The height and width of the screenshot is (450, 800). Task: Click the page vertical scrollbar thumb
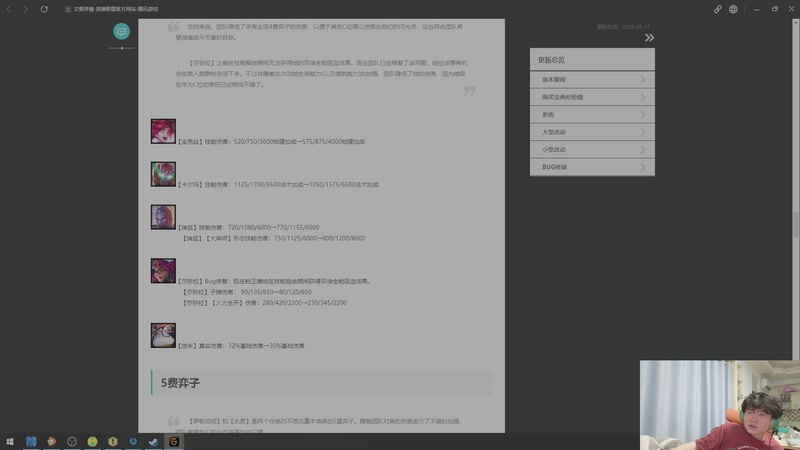click(x=795, y=224)
